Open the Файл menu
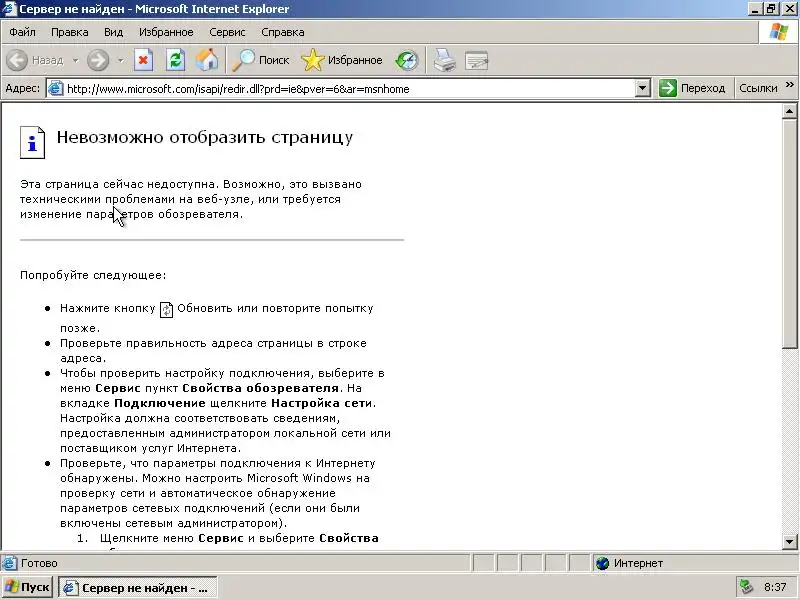This screenshot has width=800, height=600. click(x=22, y=32)
